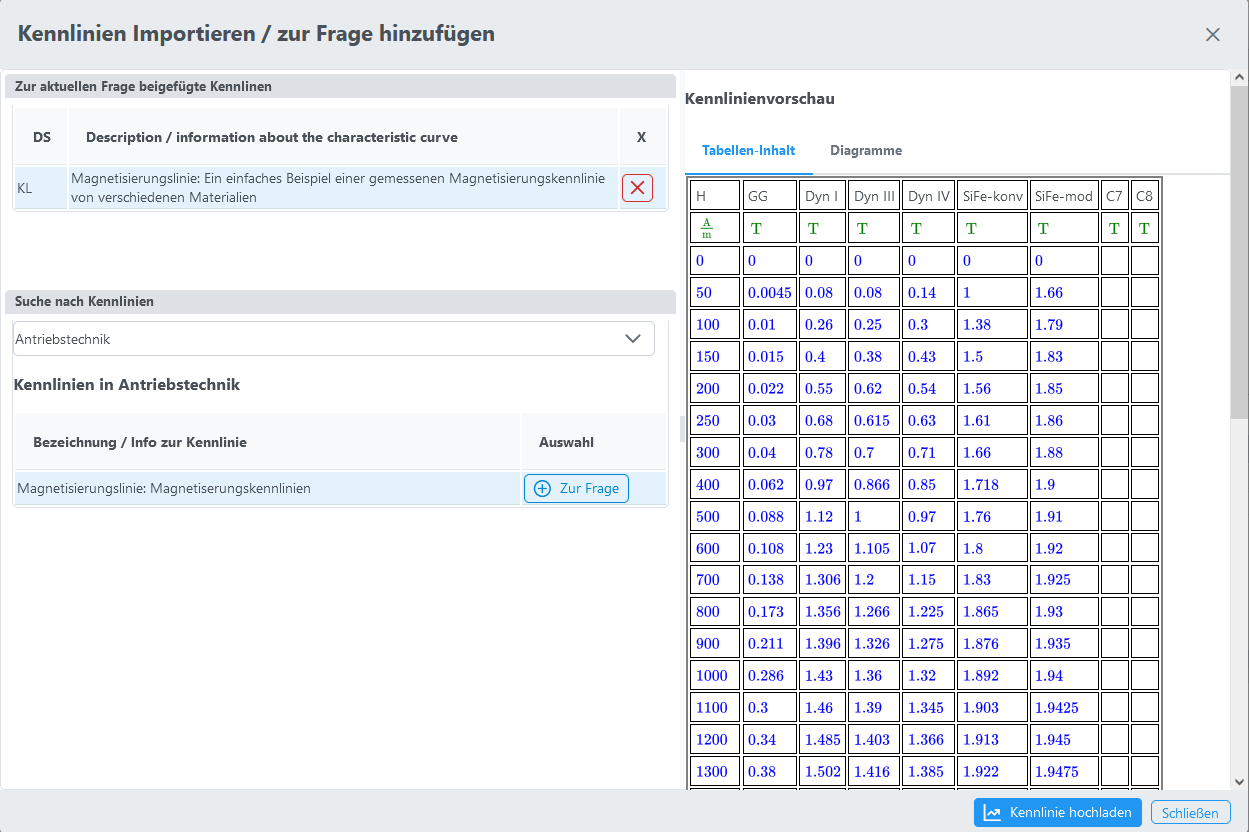Click the empty C7 cell in row 50
The width and height of the screenshot is (1249, 832).
point(1114,293)
